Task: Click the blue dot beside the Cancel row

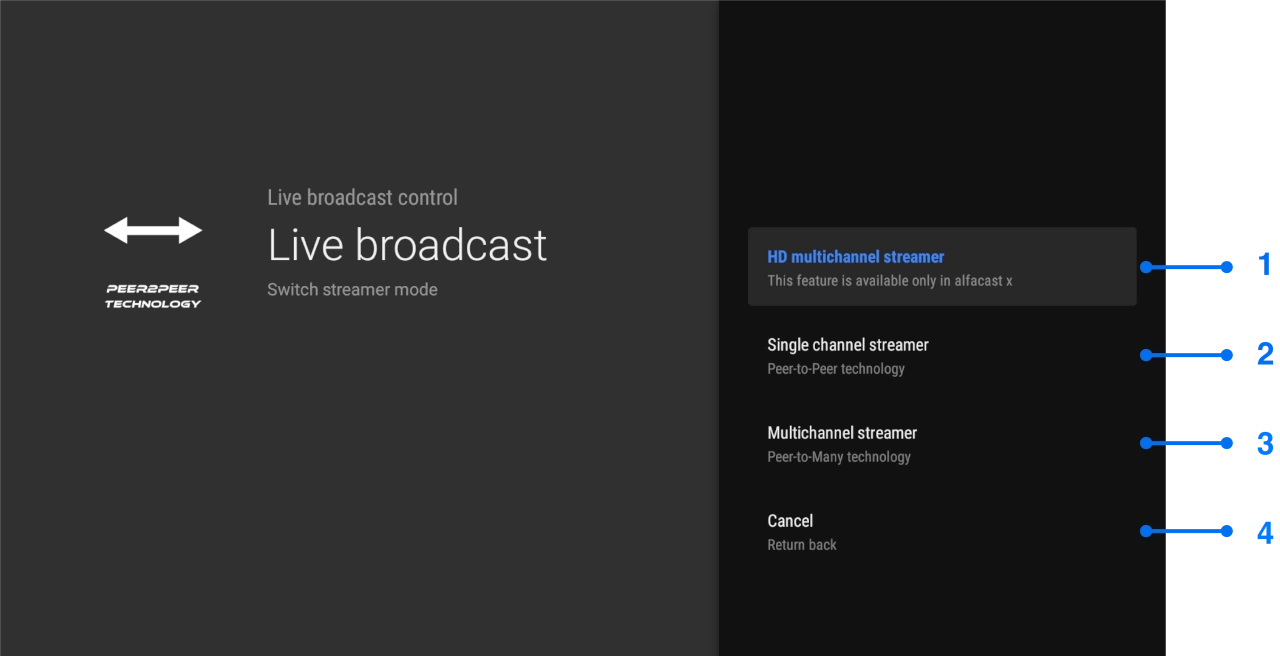Action: point(1145,530)
